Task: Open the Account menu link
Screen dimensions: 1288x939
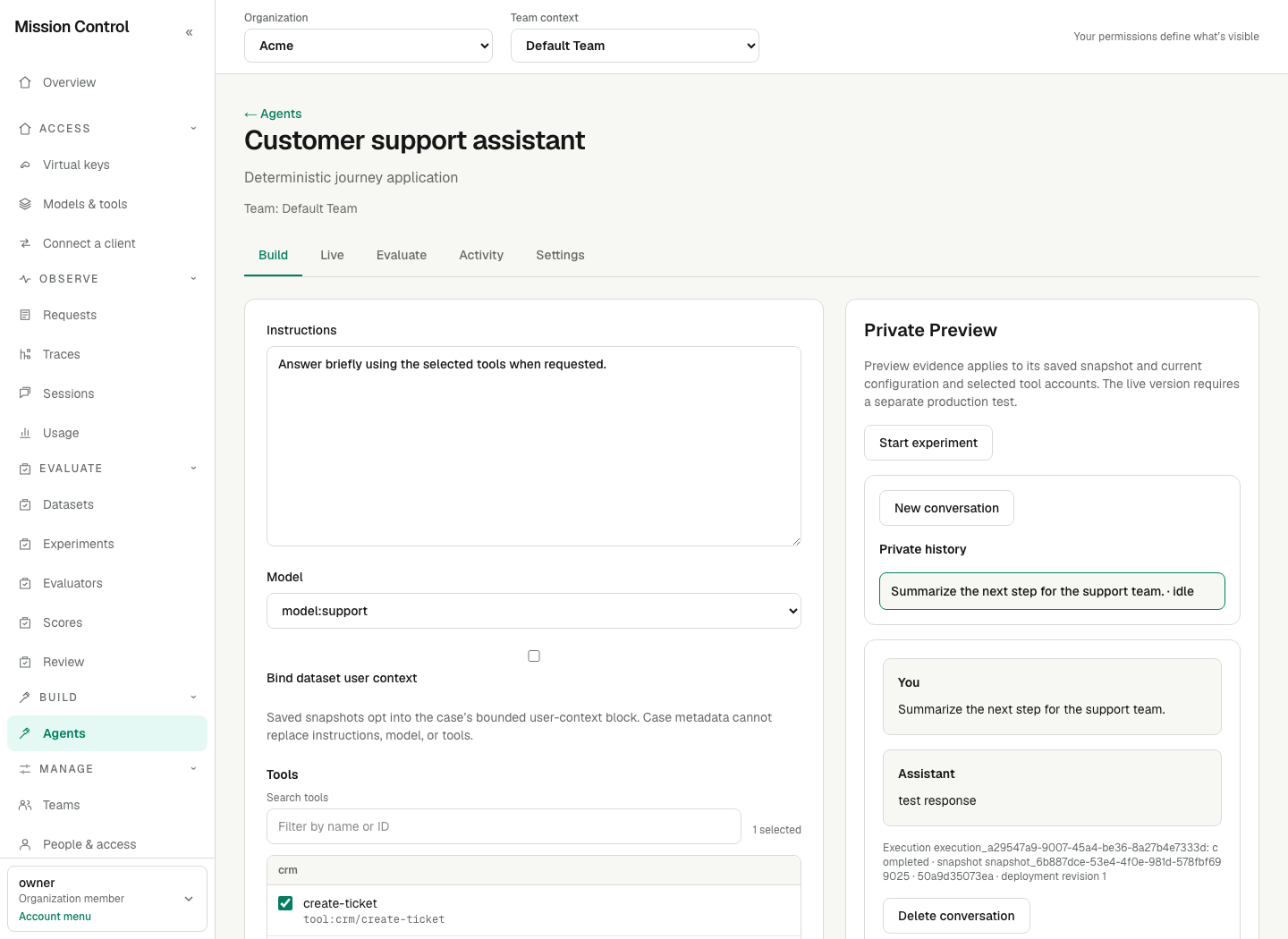Action: 55,917
